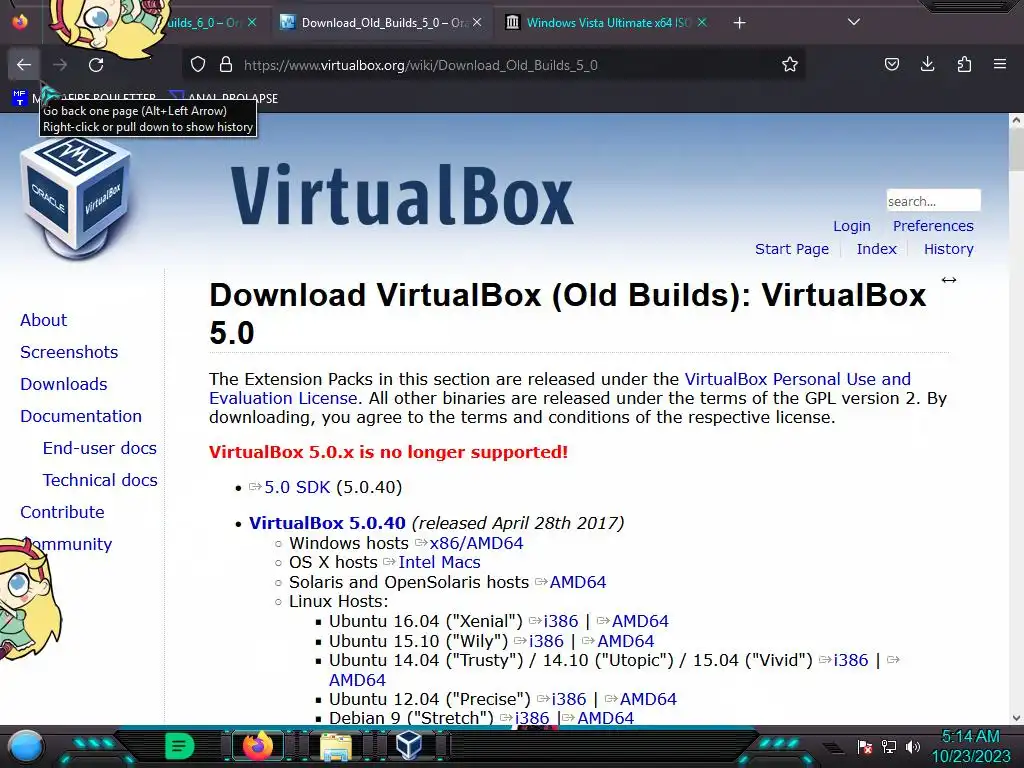The image size is (1024, 768).
Task: Open the About sidebar link
Action: [x=43, y=320]
